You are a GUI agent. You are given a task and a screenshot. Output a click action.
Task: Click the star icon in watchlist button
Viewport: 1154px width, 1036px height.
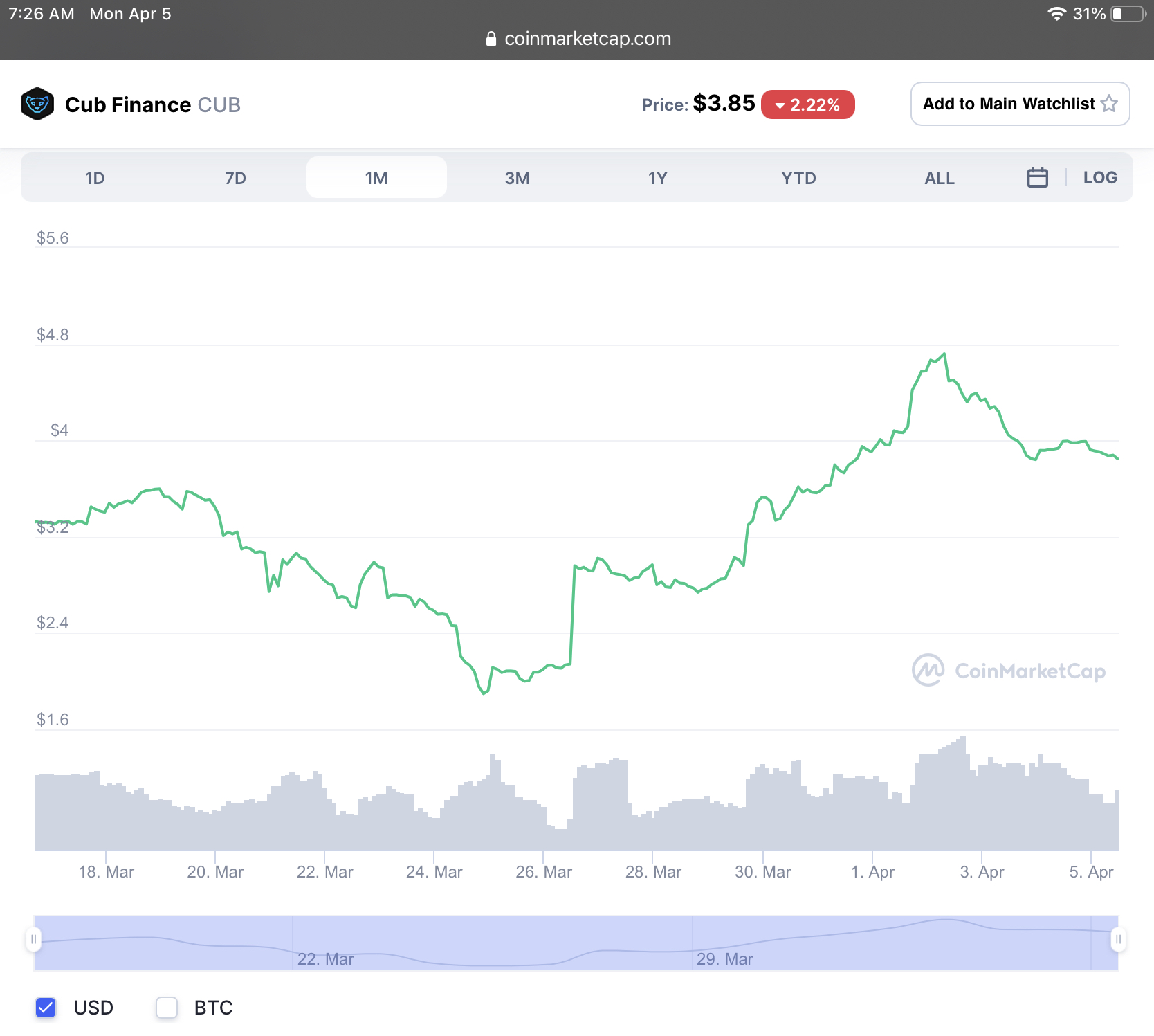(1109, 104)
